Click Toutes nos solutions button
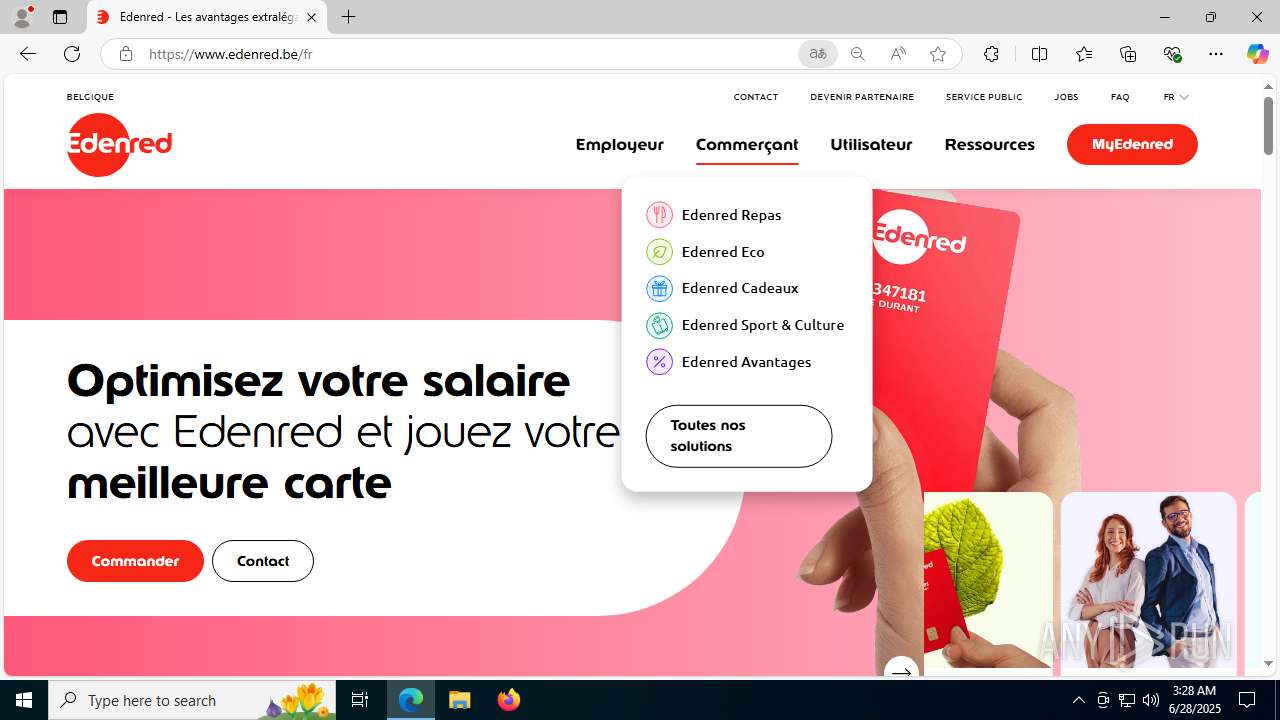The image size is (1280, 720). (739, 436)
